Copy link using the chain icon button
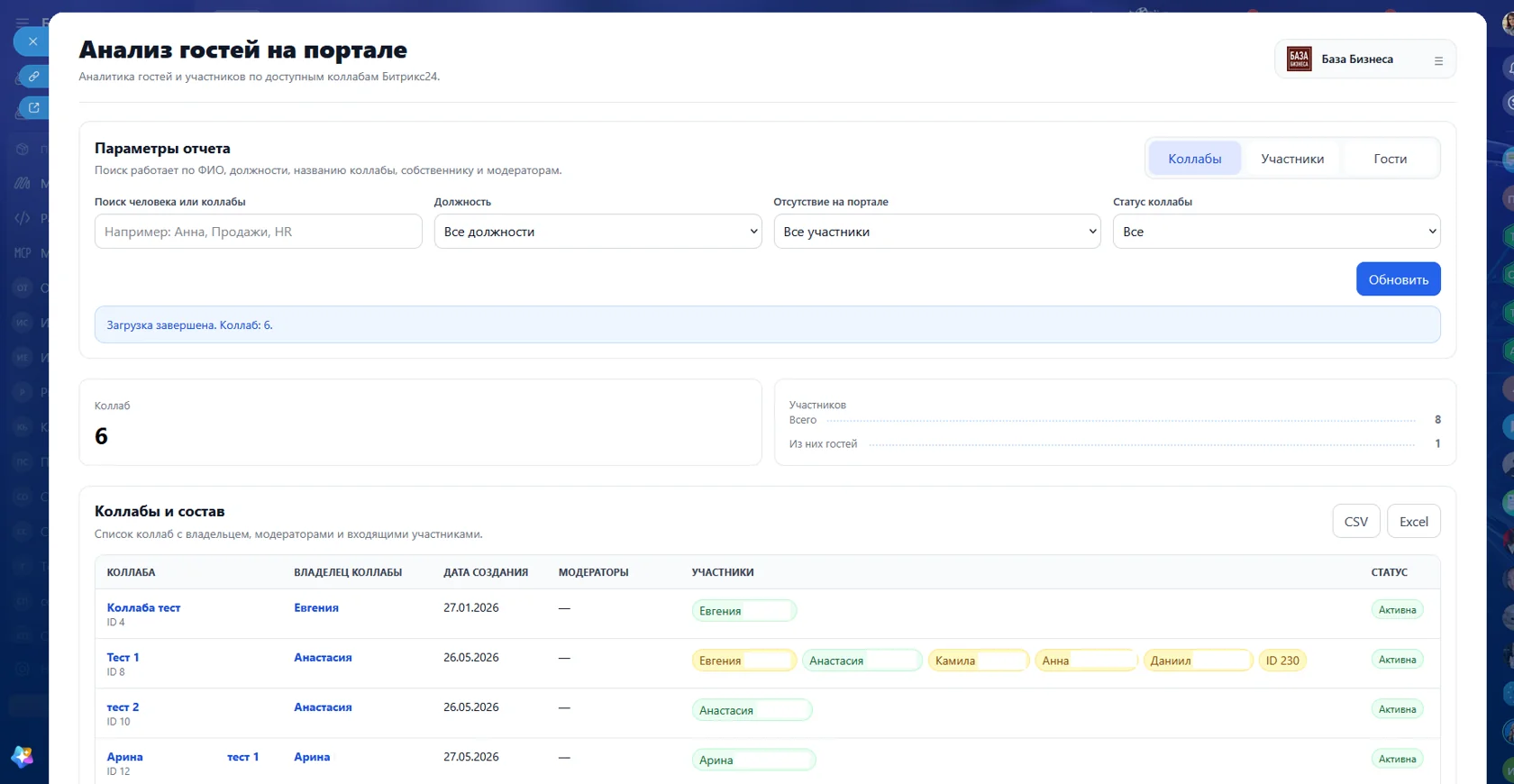The image size is (1514, 784). pyautogui.click(x=33, y=77)
